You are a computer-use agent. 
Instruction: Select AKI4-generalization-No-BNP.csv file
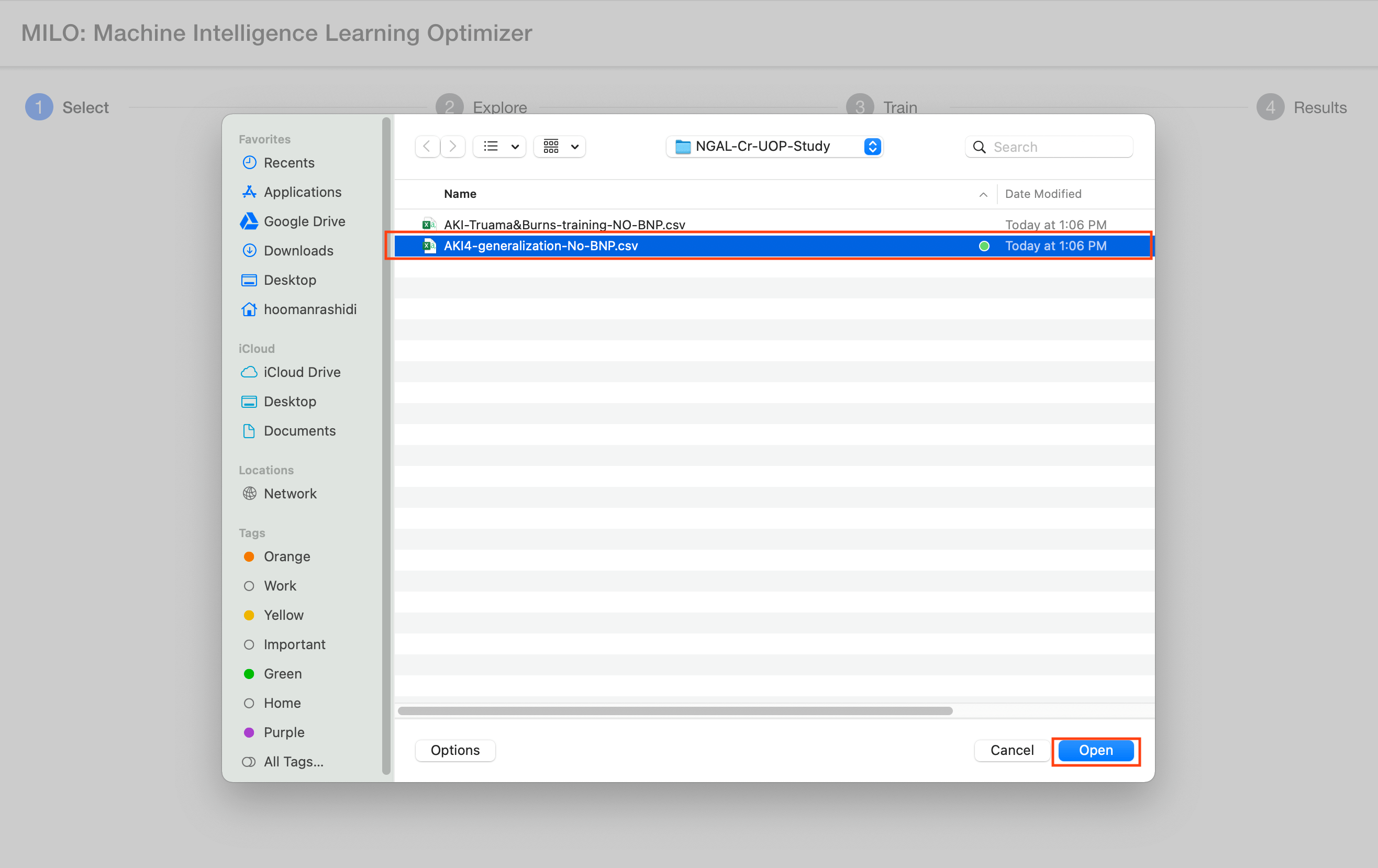tap(774, 246)
